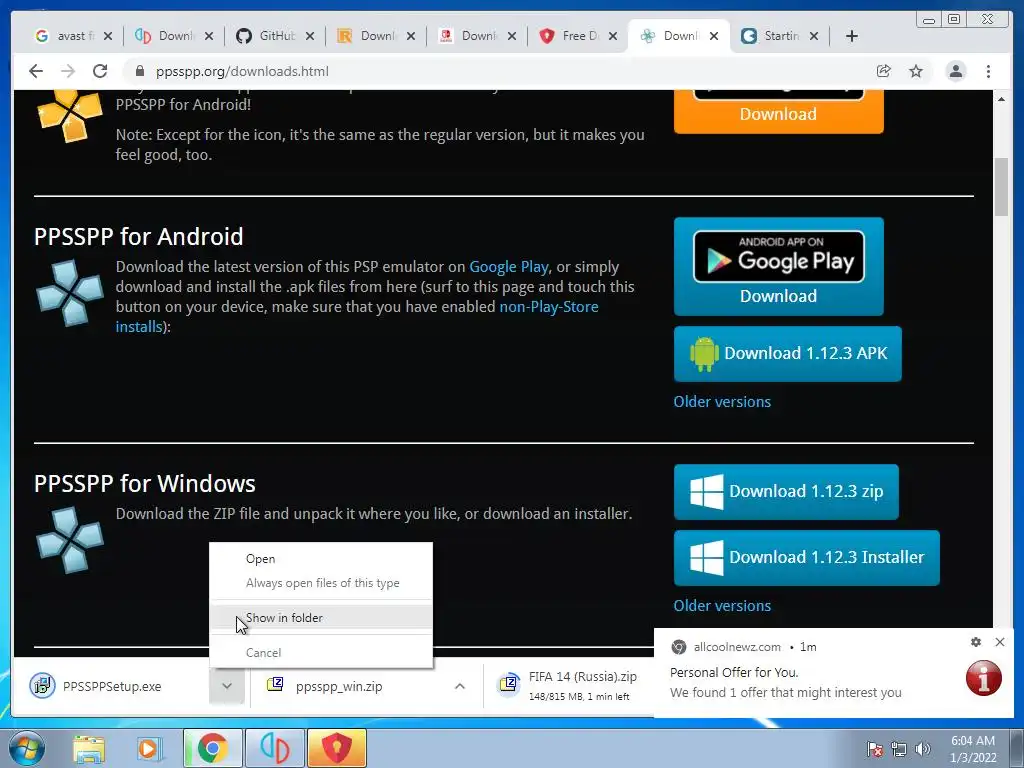Click the padlock site info icon

[138, 71]
